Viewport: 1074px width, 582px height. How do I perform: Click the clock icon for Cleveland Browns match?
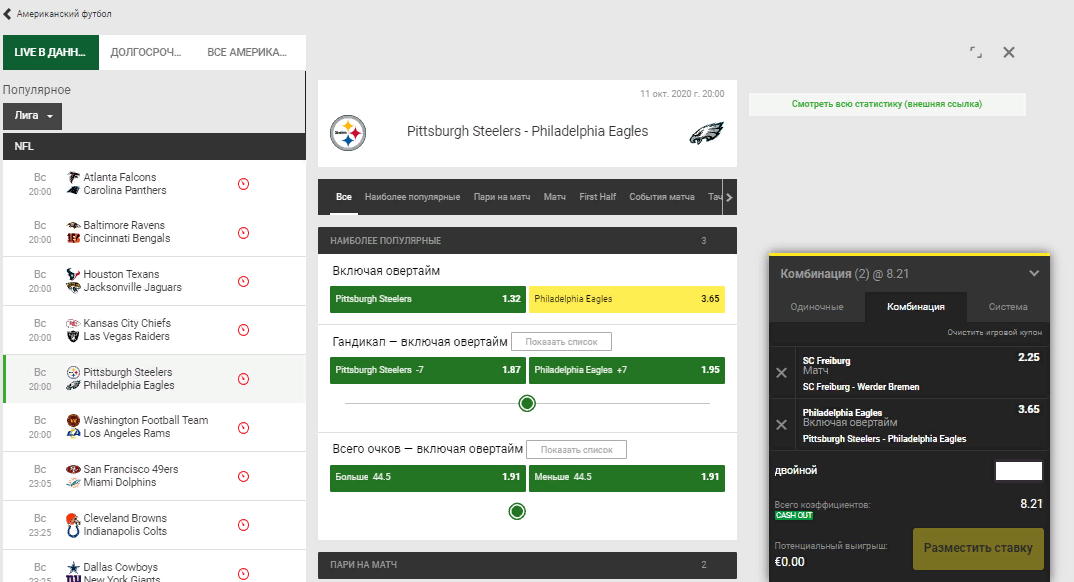click(243, 525)
